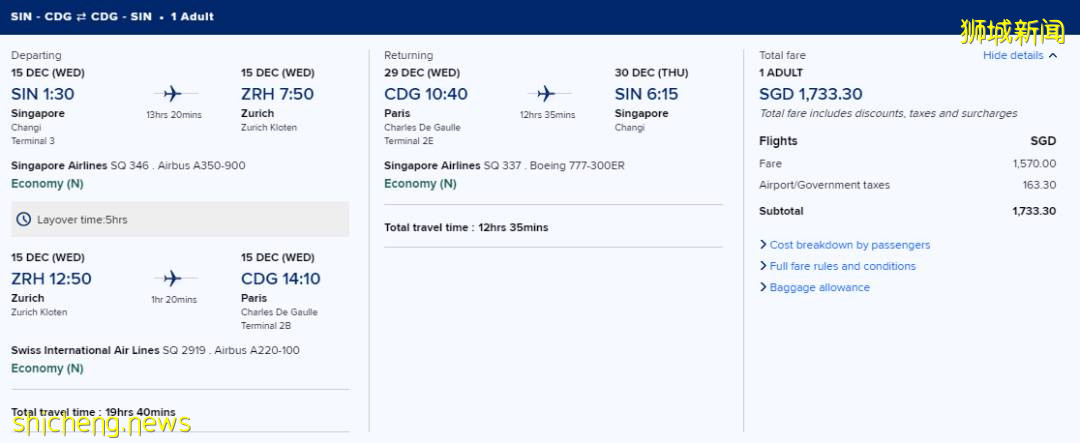Click the SGD 1,733.30 total fare amount
Screen dimensions: 1080x443
[x=811, y=94]
